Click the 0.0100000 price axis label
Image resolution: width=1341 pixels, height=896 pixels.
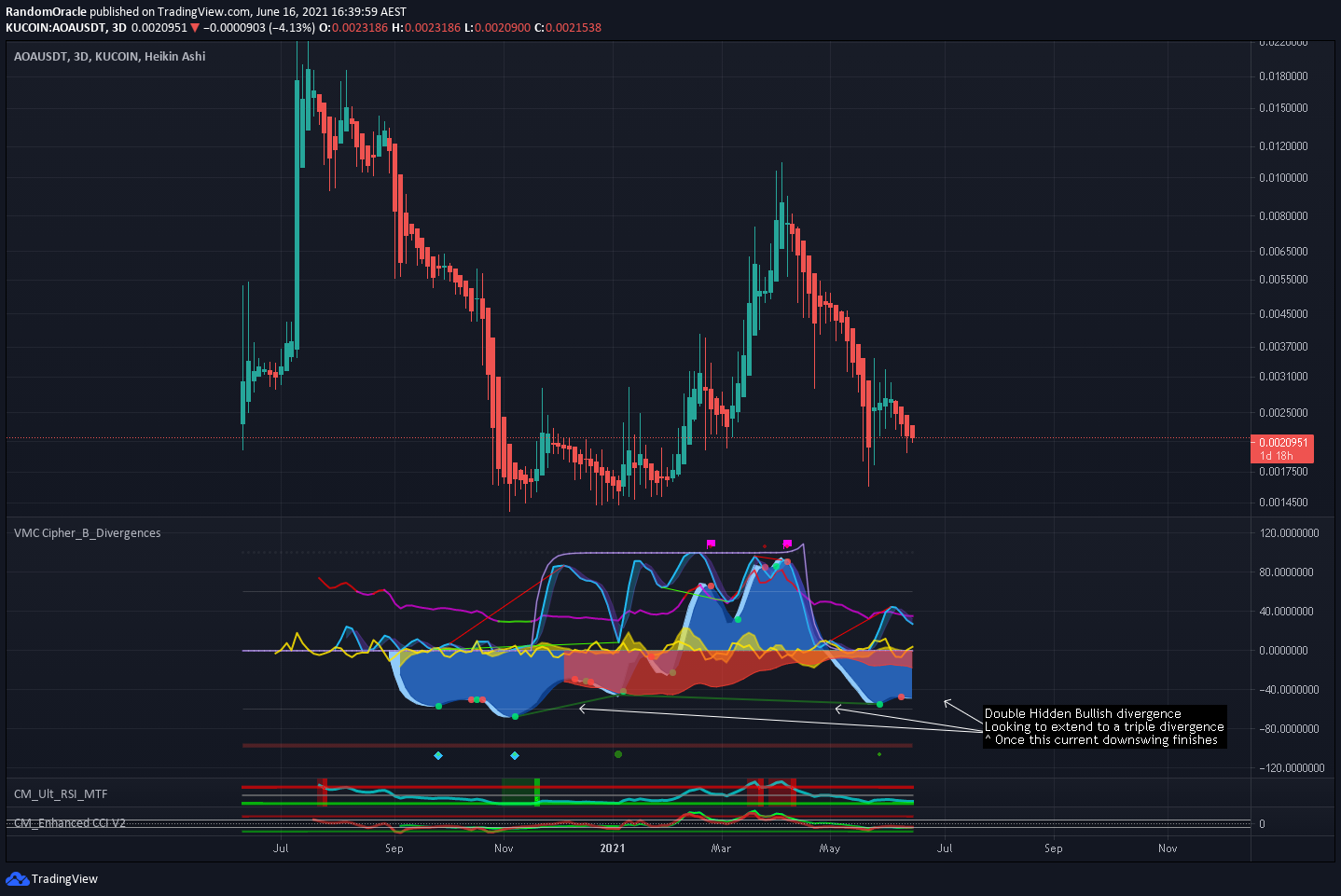point(1283,178)
